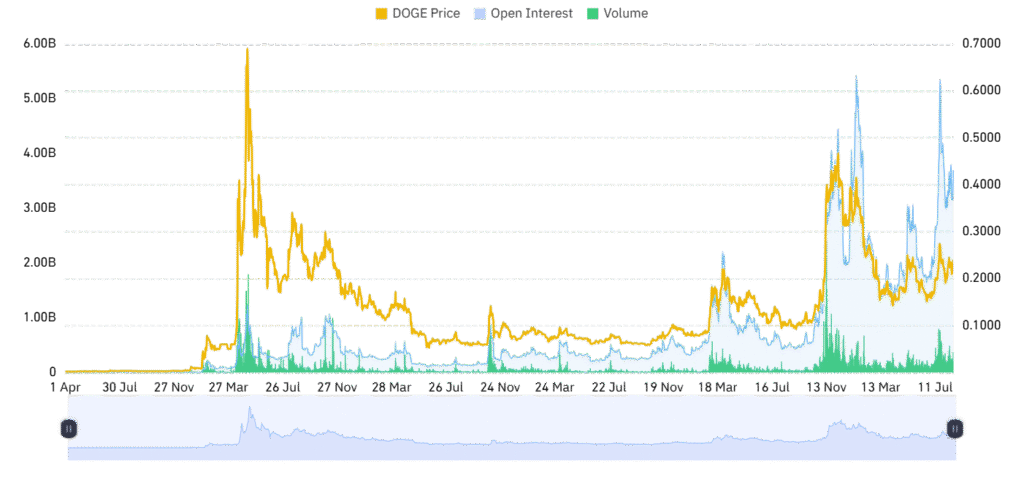
Task: Grab the right range slider handle
Action: tap(955, 429)
